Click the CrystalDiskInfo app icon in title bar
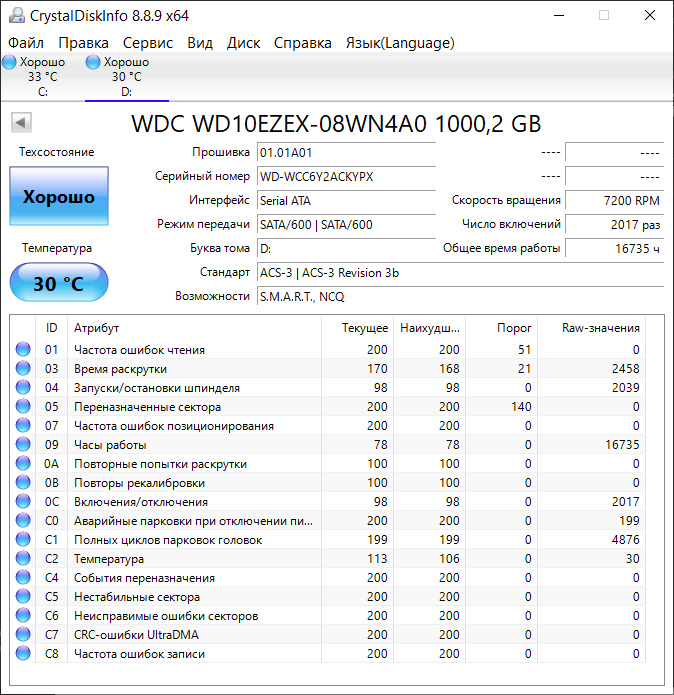Viewport: 674px width, 695px height. 17,16
